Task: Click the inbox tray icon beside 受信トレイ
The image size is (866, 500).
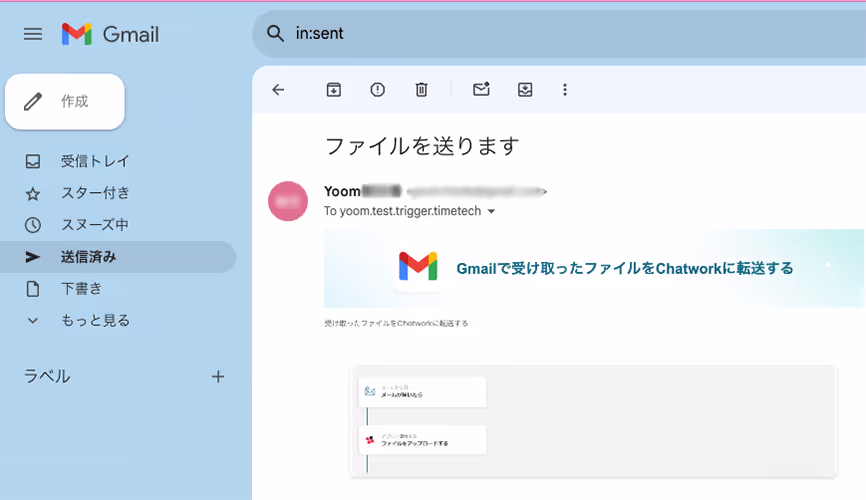Action: click(x=33, y=161)
